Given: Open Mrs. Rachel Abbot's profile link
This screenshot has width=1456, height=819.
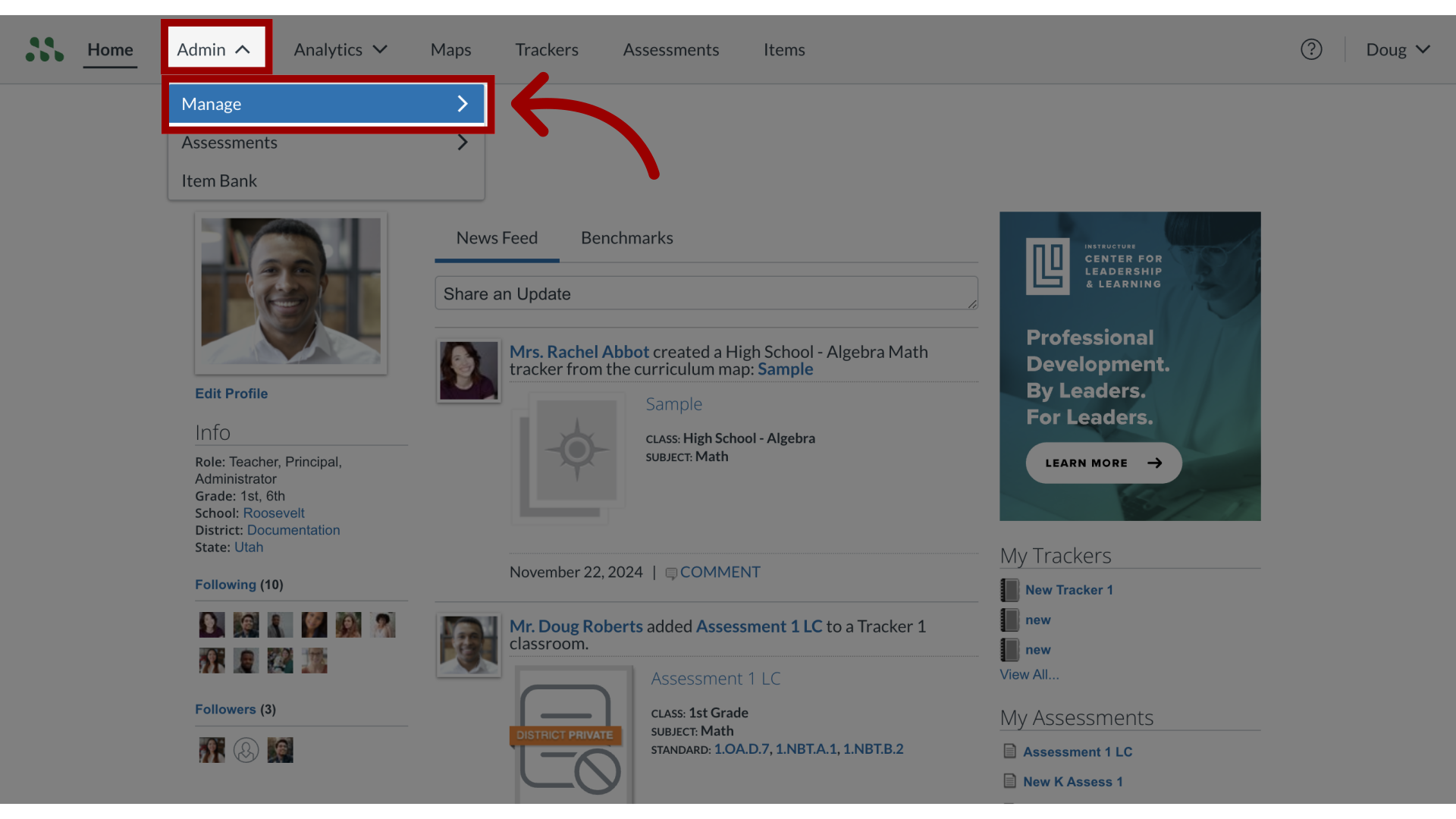Looking at the screenshot, I should (579, 352).
